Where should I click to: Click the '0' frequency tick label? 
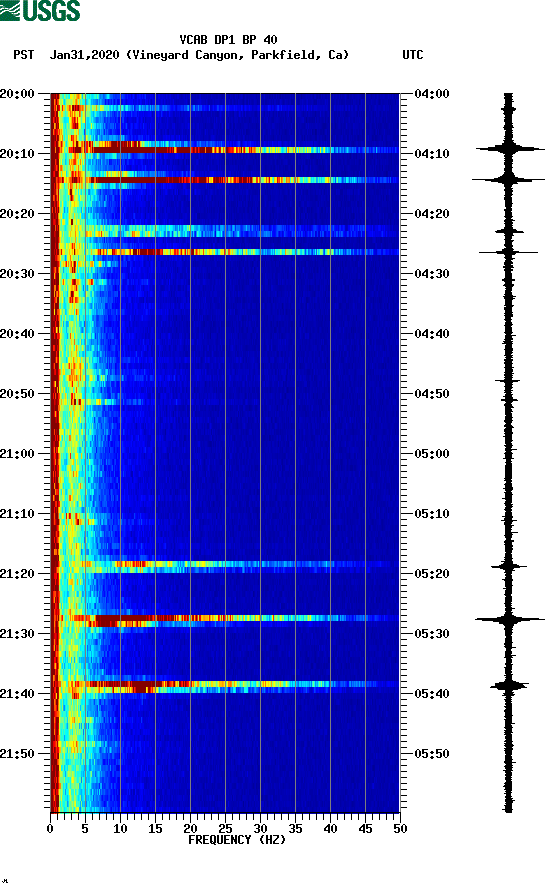50,829
